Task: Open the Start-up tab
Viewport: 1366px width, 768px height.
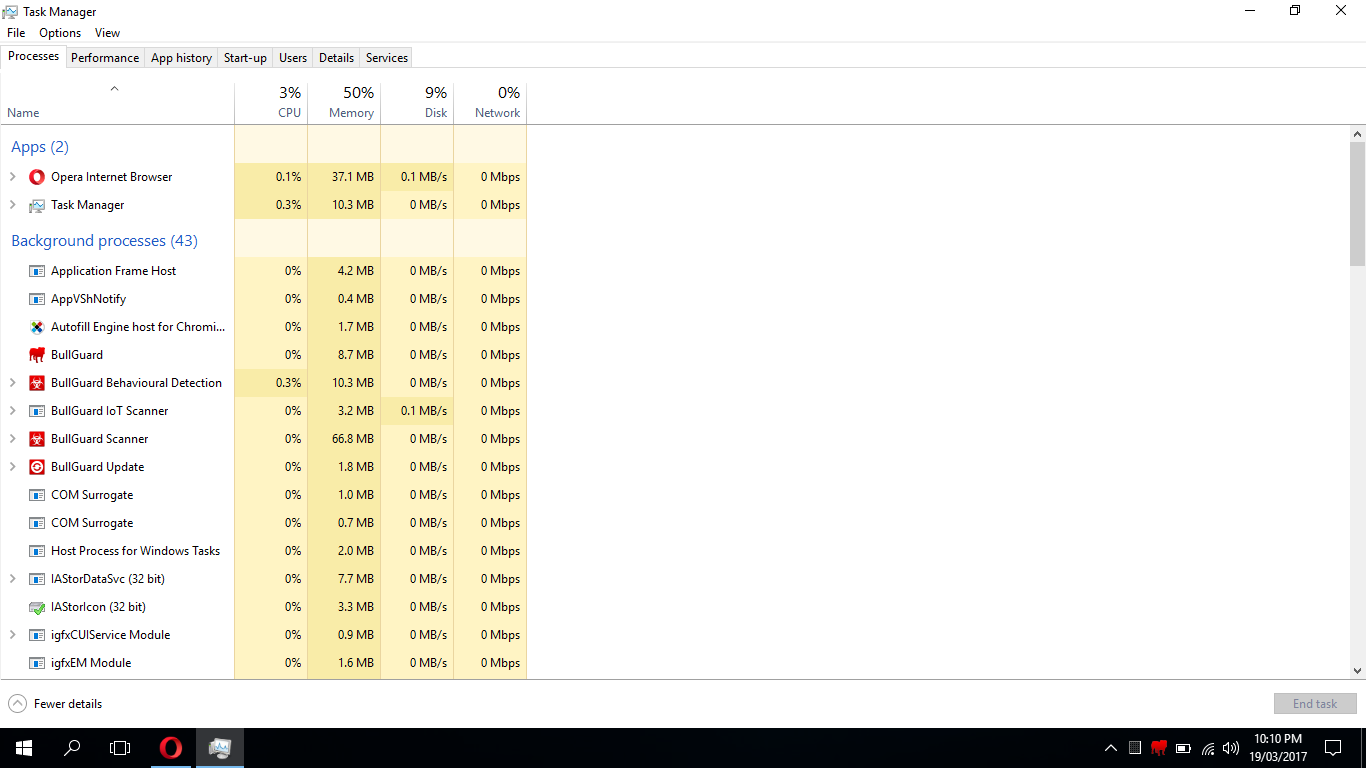Action: point(245,58)
